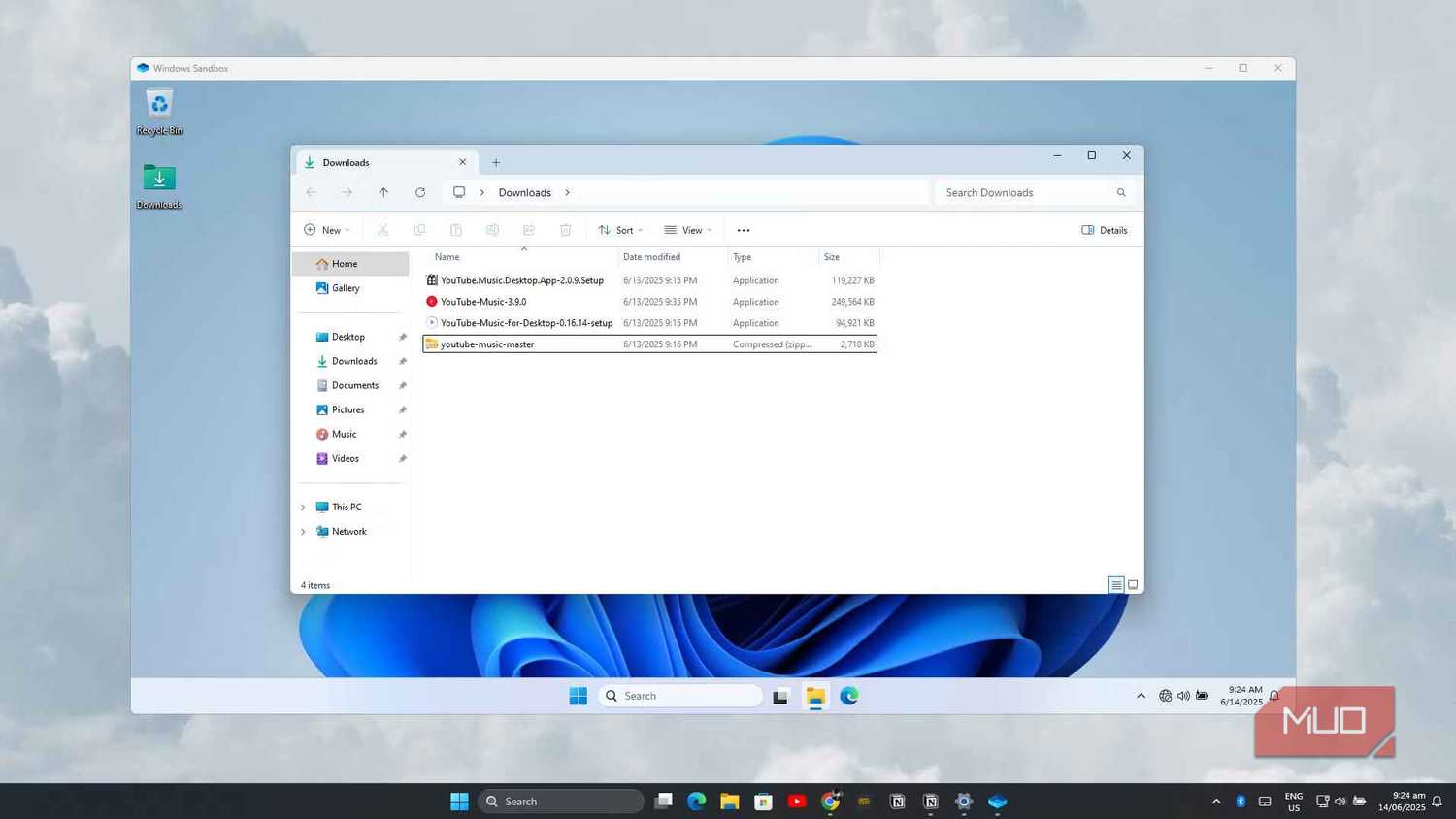Add a new Explorer tab
1456x819 pixels.
click(x=496, y=162)
